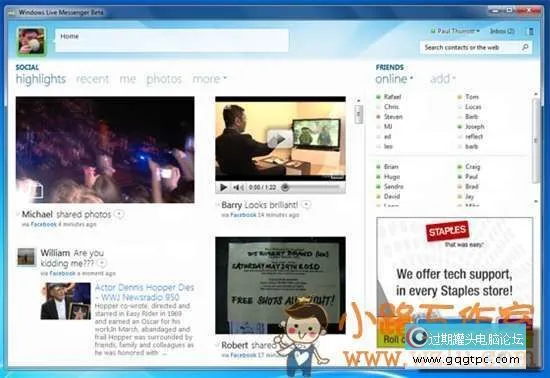The width and height of the screenshot is (550, 378).
Task: Open Facebook link under Michael's post
Action: coord(43,224)
